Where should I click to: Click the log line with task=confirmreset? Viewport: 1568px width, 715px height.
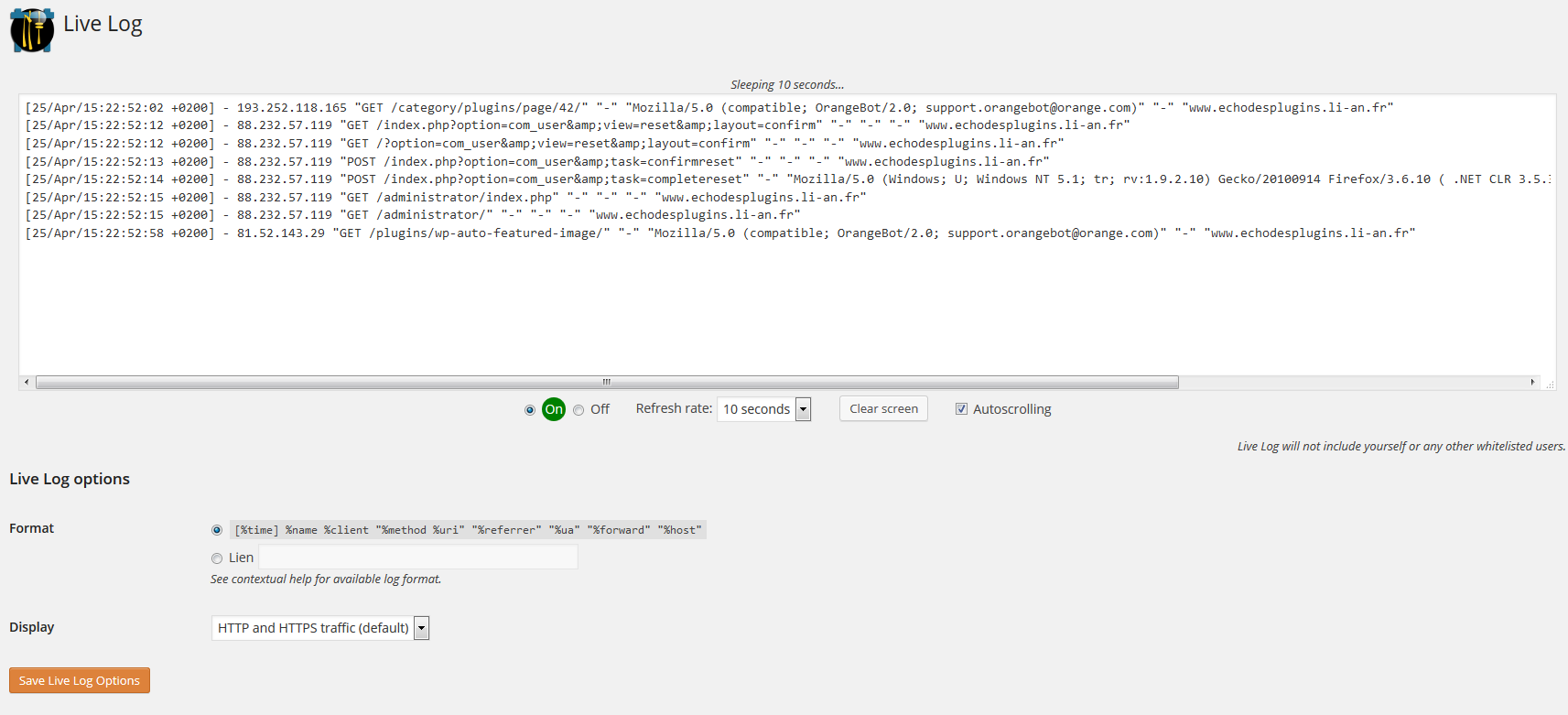point(537,162)
